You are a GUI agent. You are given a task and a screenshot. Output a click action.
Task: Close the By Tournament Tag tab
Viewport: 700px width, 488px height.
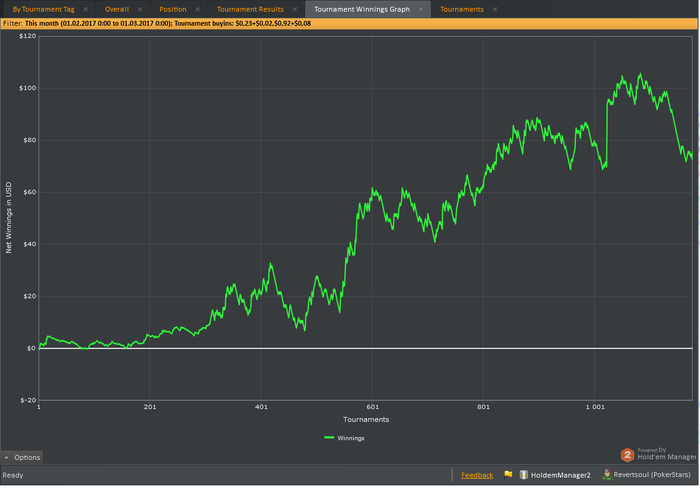click(x=86, y=9)
